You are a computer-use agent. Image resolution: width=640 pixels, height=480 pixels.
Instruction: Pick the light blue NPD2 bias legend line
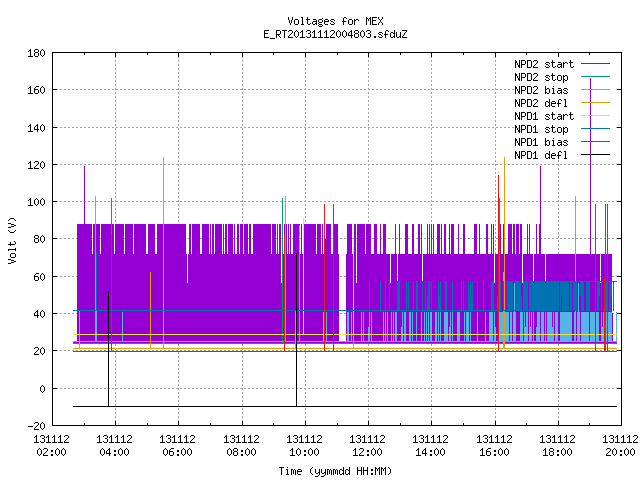click(595, 90)
